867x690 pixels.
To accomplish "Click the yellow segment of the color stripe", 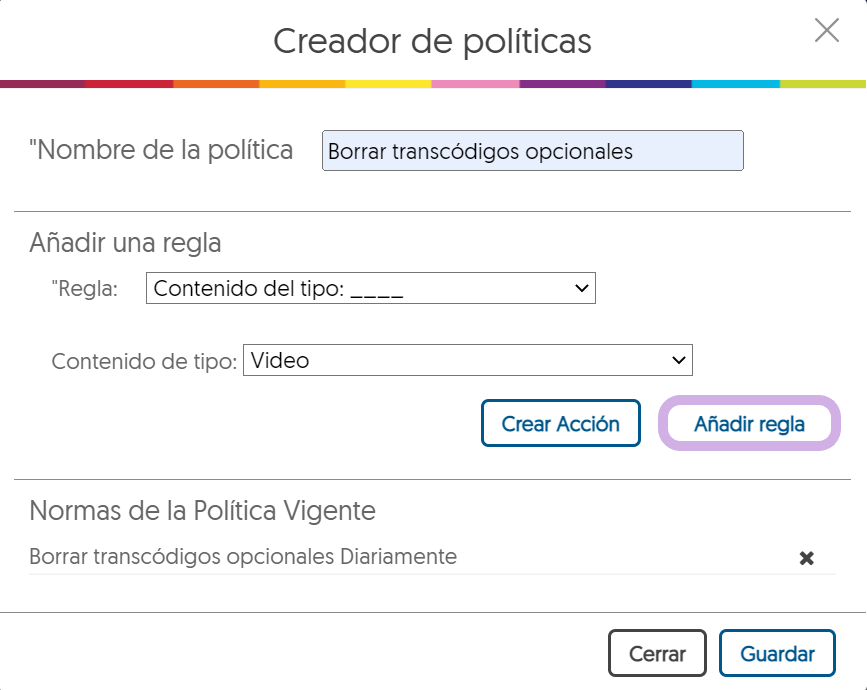I will click(x=389, y=84).
